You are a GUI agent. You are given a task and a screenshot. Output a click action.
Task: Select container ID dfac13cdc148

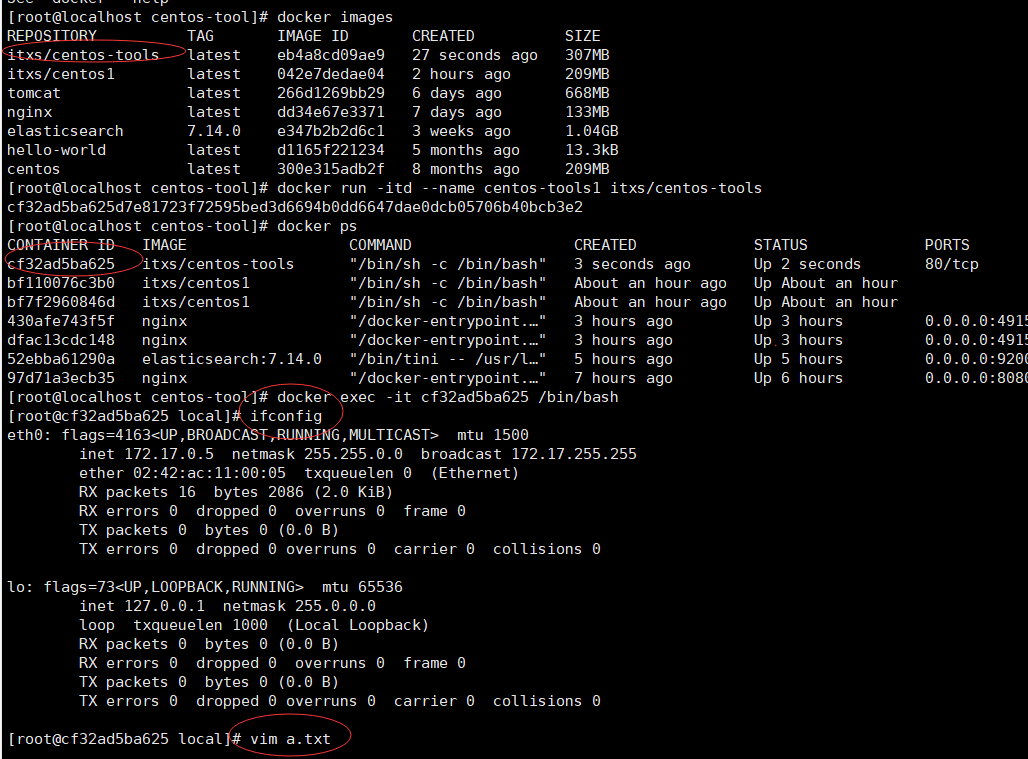[61, 340]
